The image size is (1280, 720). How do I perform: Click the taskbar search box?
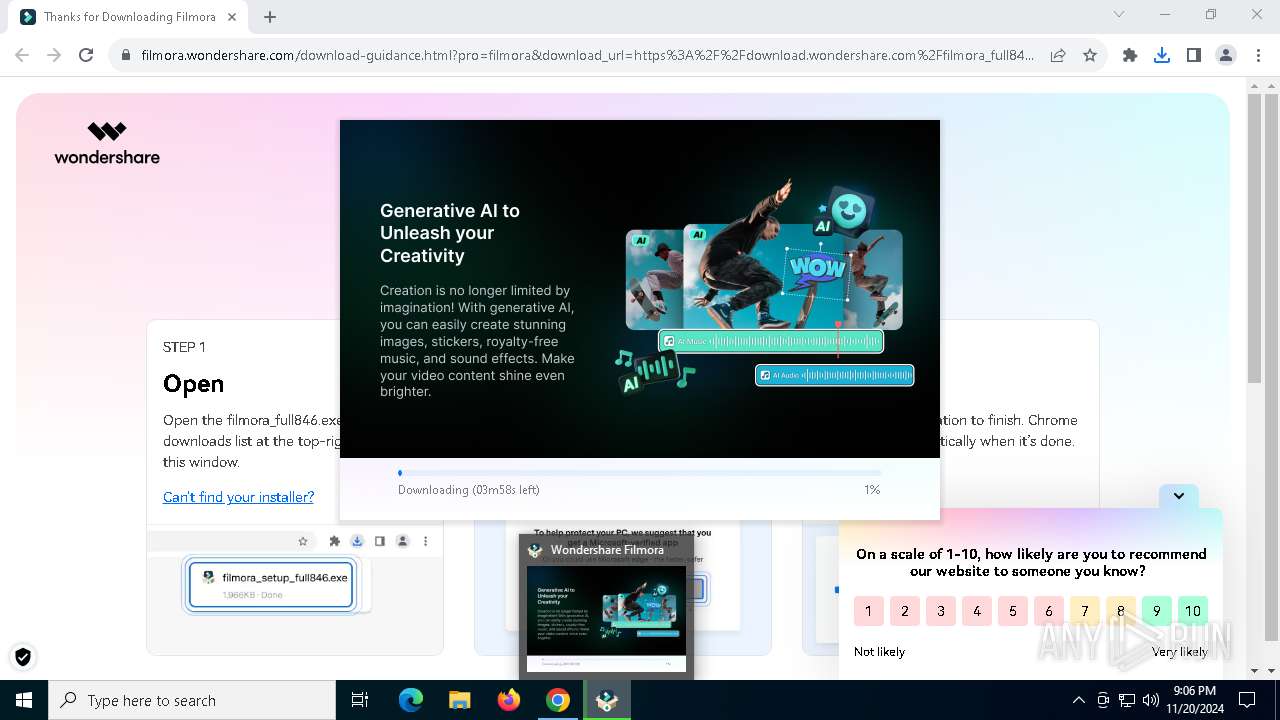click(192, 700)
